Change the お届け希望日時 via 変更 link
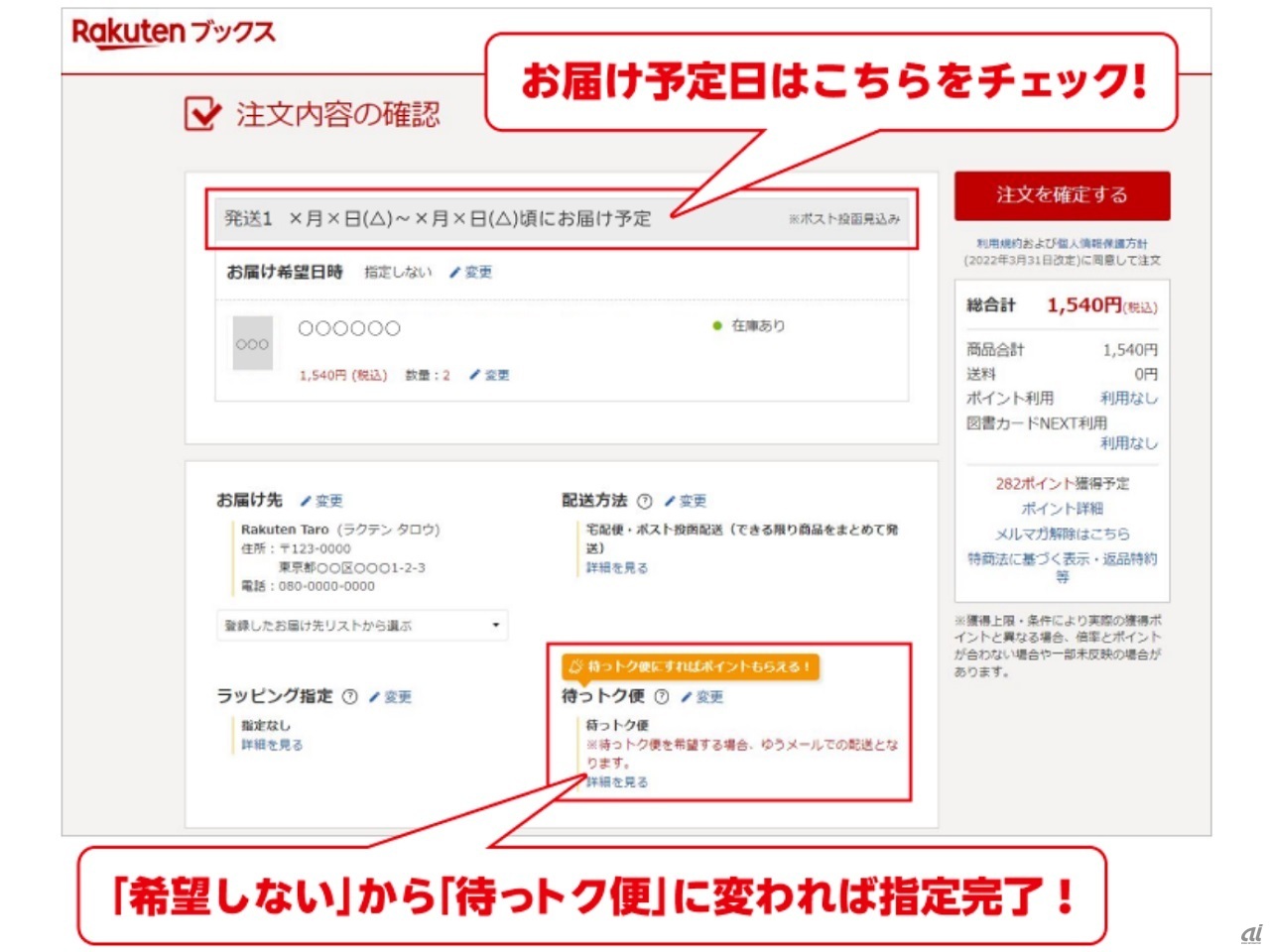The width and height of the screenshot is (1270, 952). (x=478, y=272)
